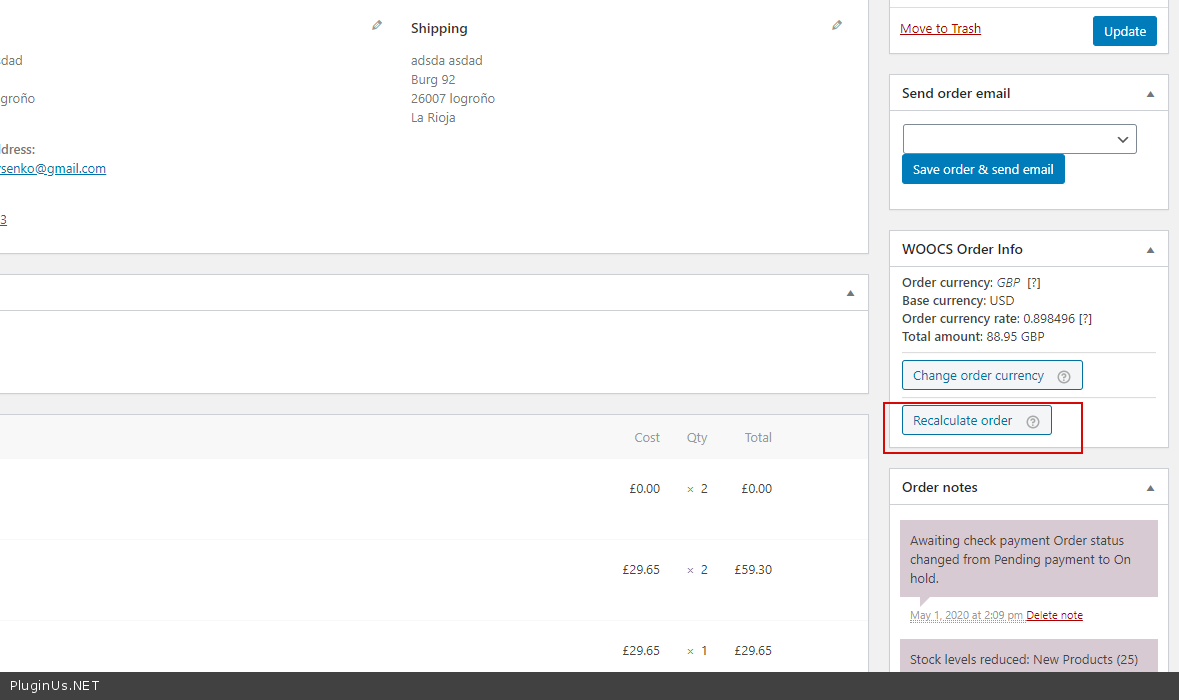Click the note timestamp May 1, 2020
The width and height of the screenshot is (1179, 700).
click(x=966, y=615)
